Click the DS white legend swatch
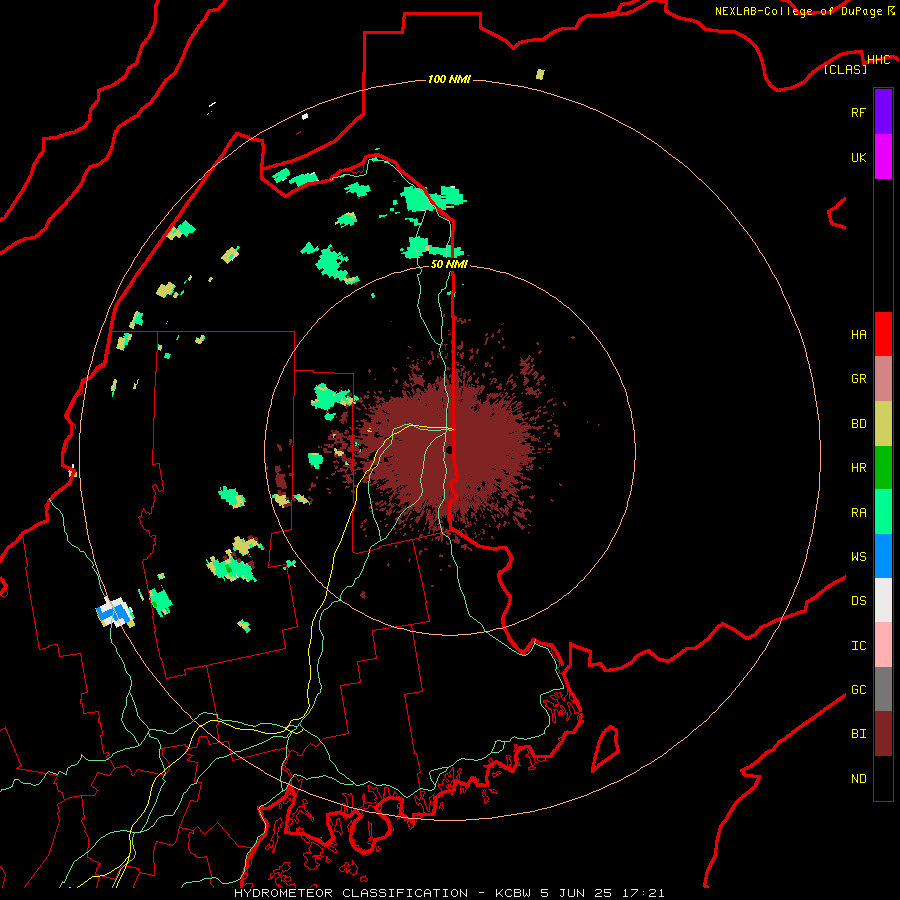The height and width of the screenshot is (900, 900). pos(883,600)
